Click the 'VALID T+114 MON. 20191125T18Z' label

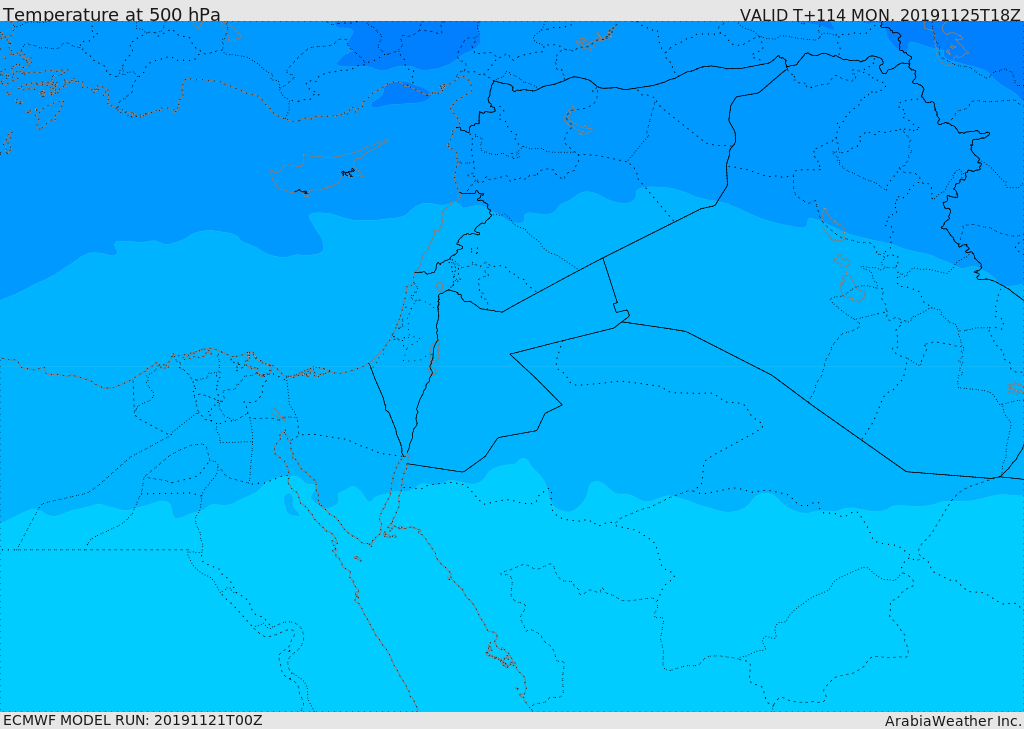tap(880, 14)
